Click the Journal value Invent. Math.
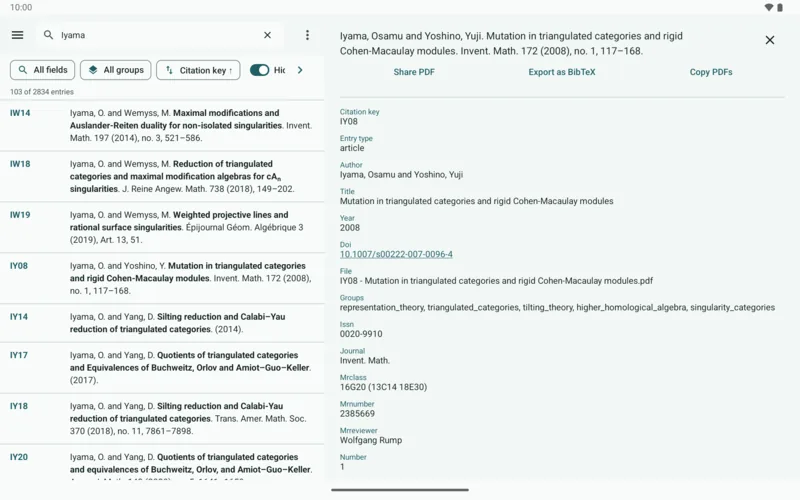This screenshot has height=500, width=800. point(365,360)
